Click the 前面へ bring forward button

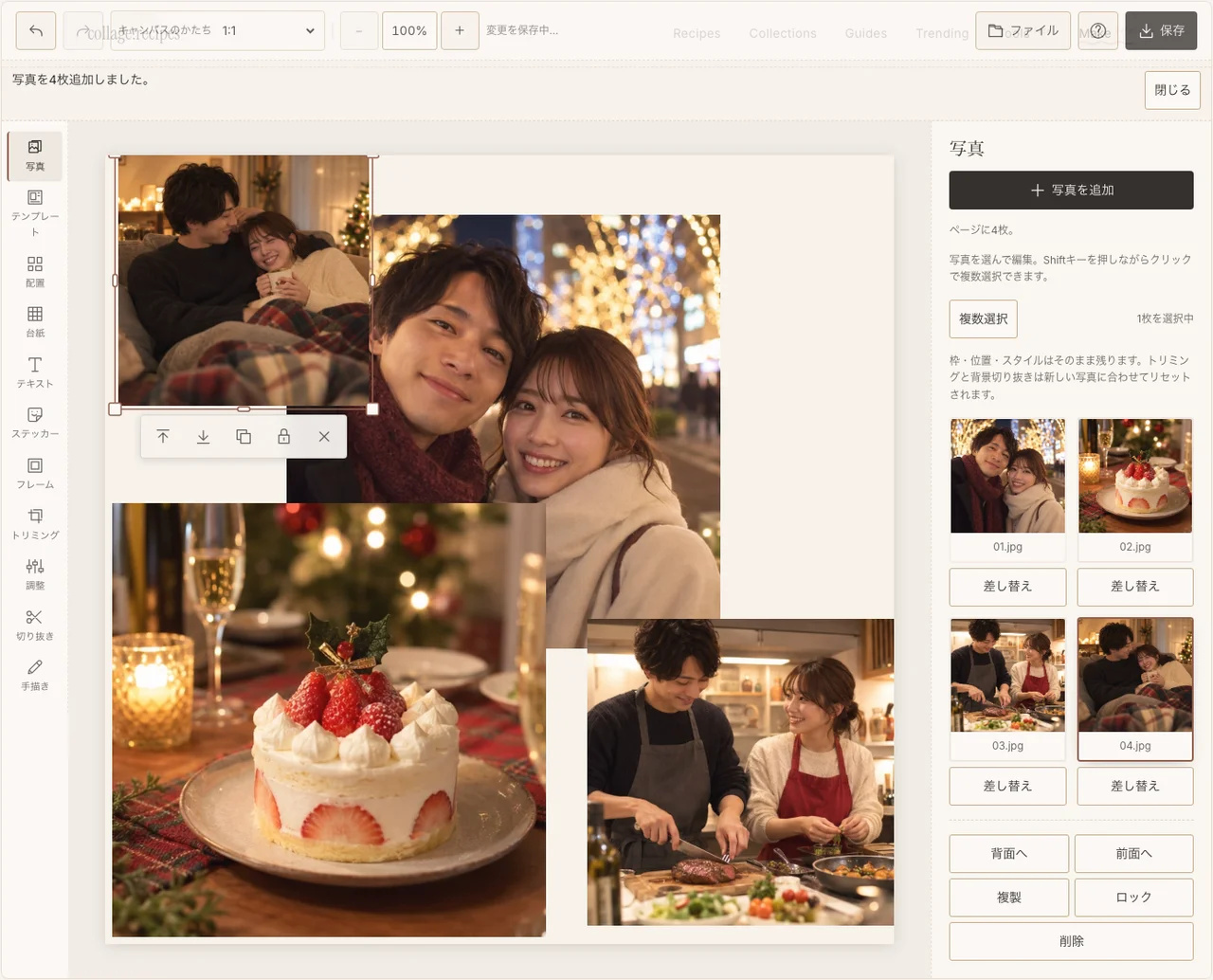pos(1133,853)
